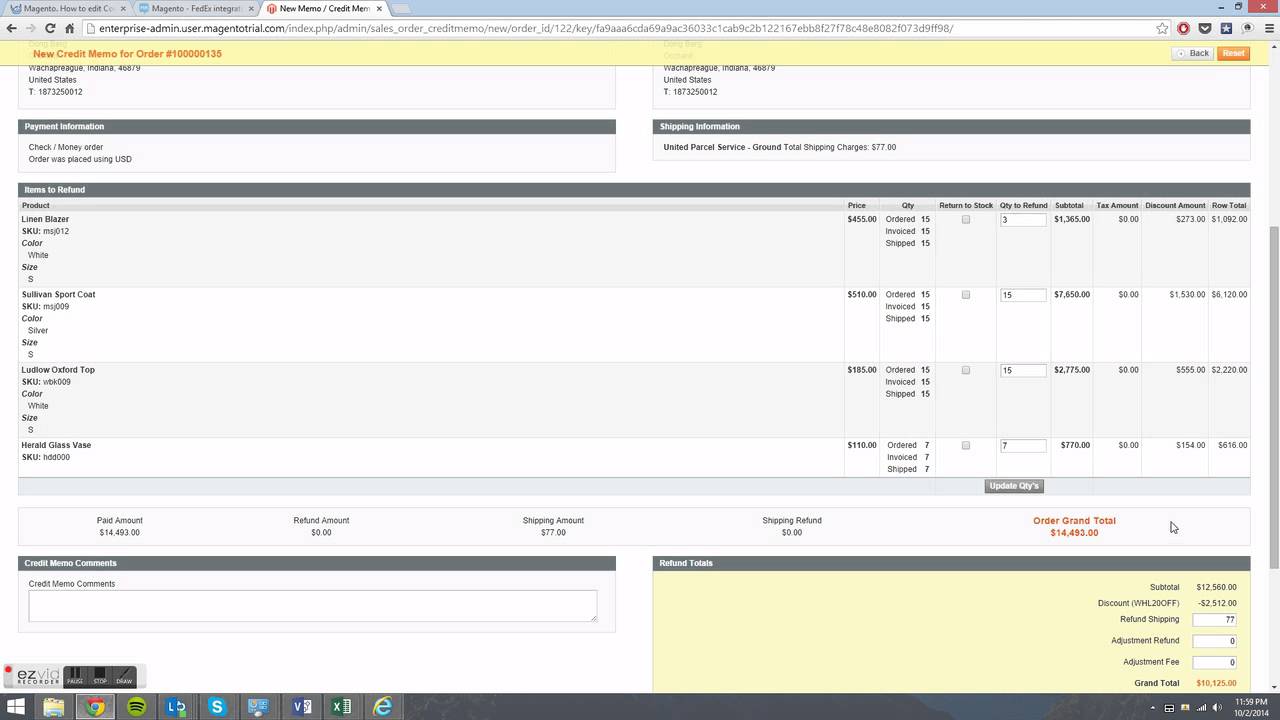Viewport: 1280px width, 720px height.
Task: Go back in browser history
Action: [x=11, y=28]
